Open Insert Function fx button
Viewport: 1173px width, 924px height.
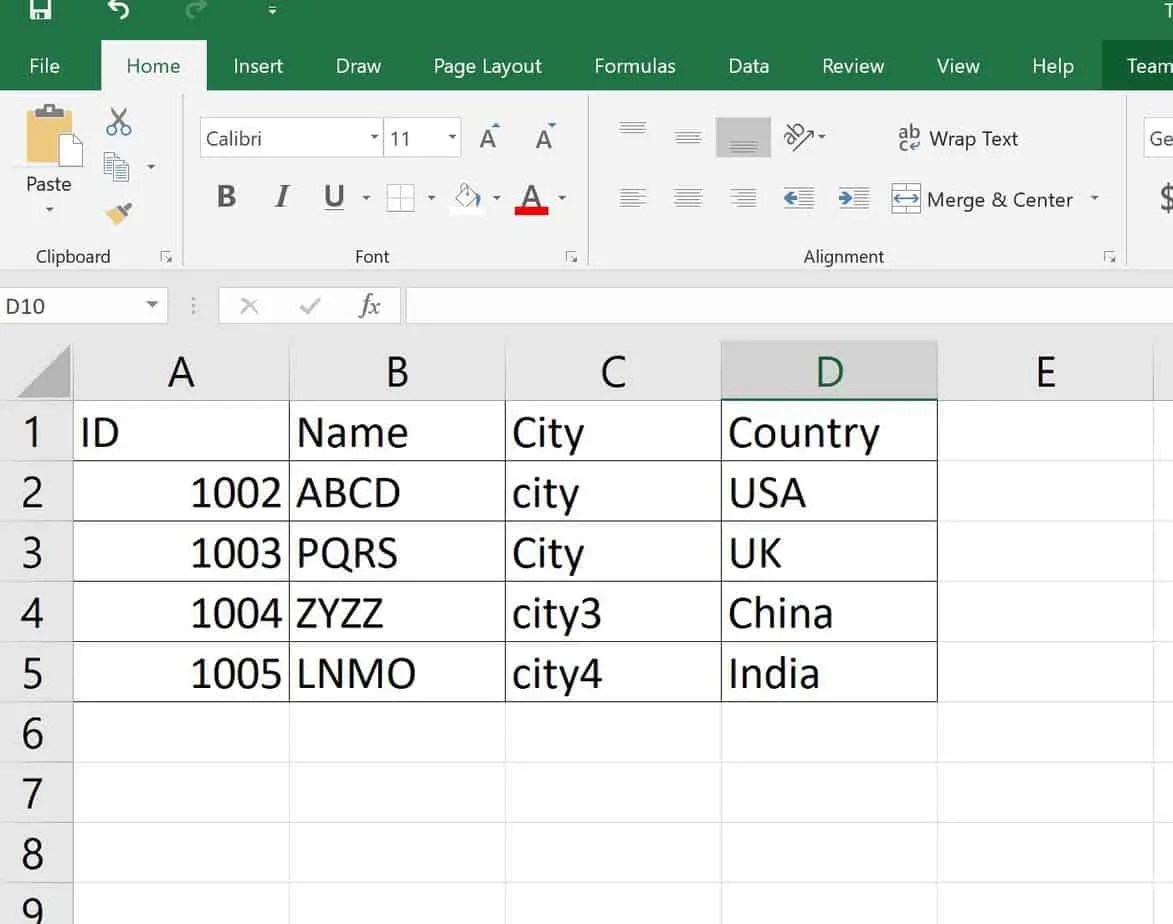[x=370, y=305]
